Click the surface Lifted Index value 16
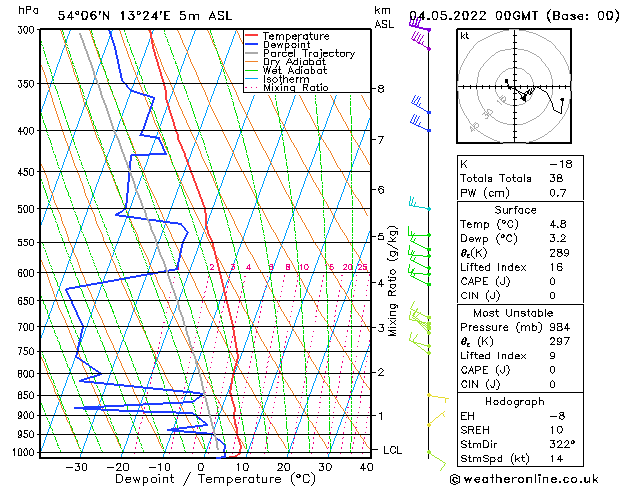Viewport: 629px width, 486px height. (556, 267)
